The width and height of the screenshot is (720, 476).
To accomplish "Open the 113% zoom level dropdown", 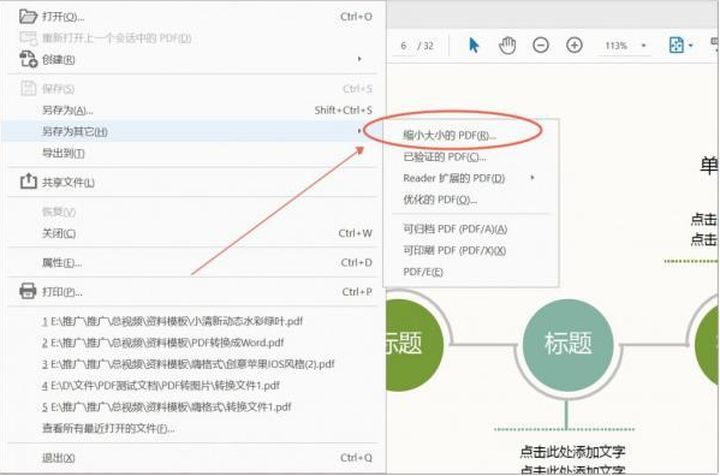I will pyautogui.click(x=643, y=45).
